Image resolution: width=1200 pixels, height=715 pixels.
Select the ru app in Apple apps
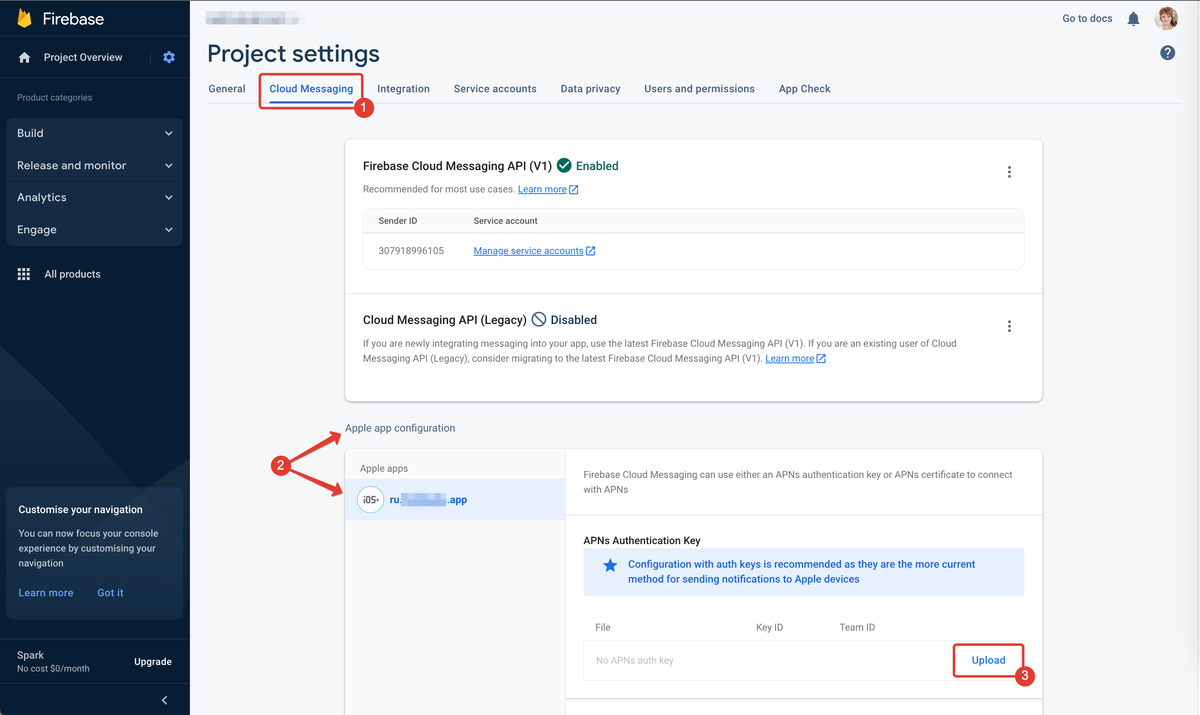(x=455, y=500)
